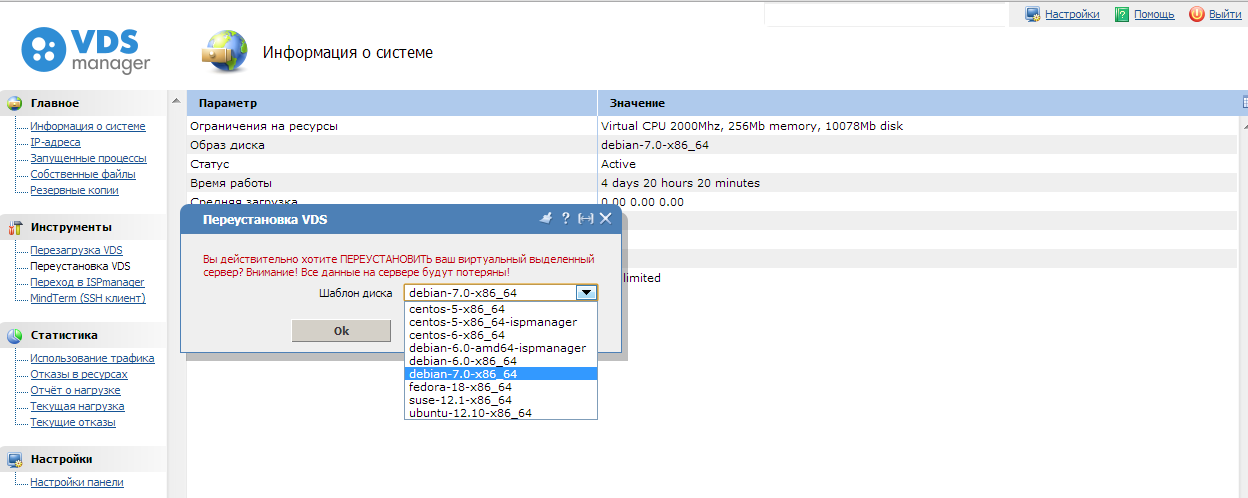The image size is (1248, 498).
Task: Click the empty search field at top
Action: coord(885,14)
